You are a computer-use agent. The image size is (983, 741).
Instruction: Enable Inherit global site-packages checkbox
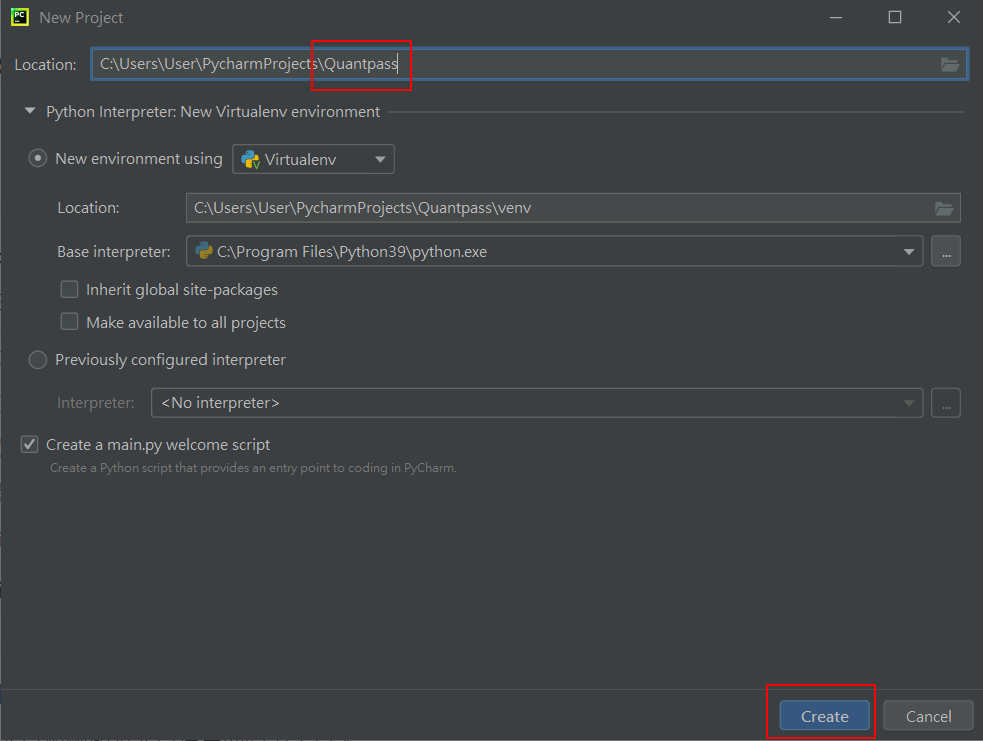70,289
